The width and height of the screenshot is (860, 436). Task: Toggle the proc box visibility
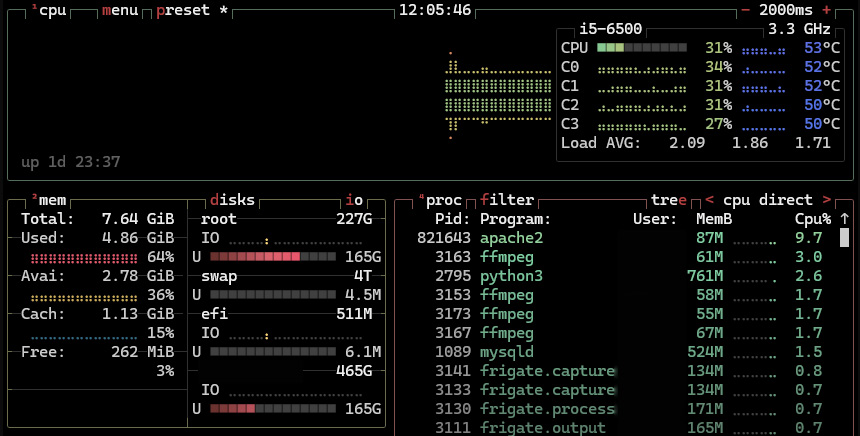click(x=443, y=200)
